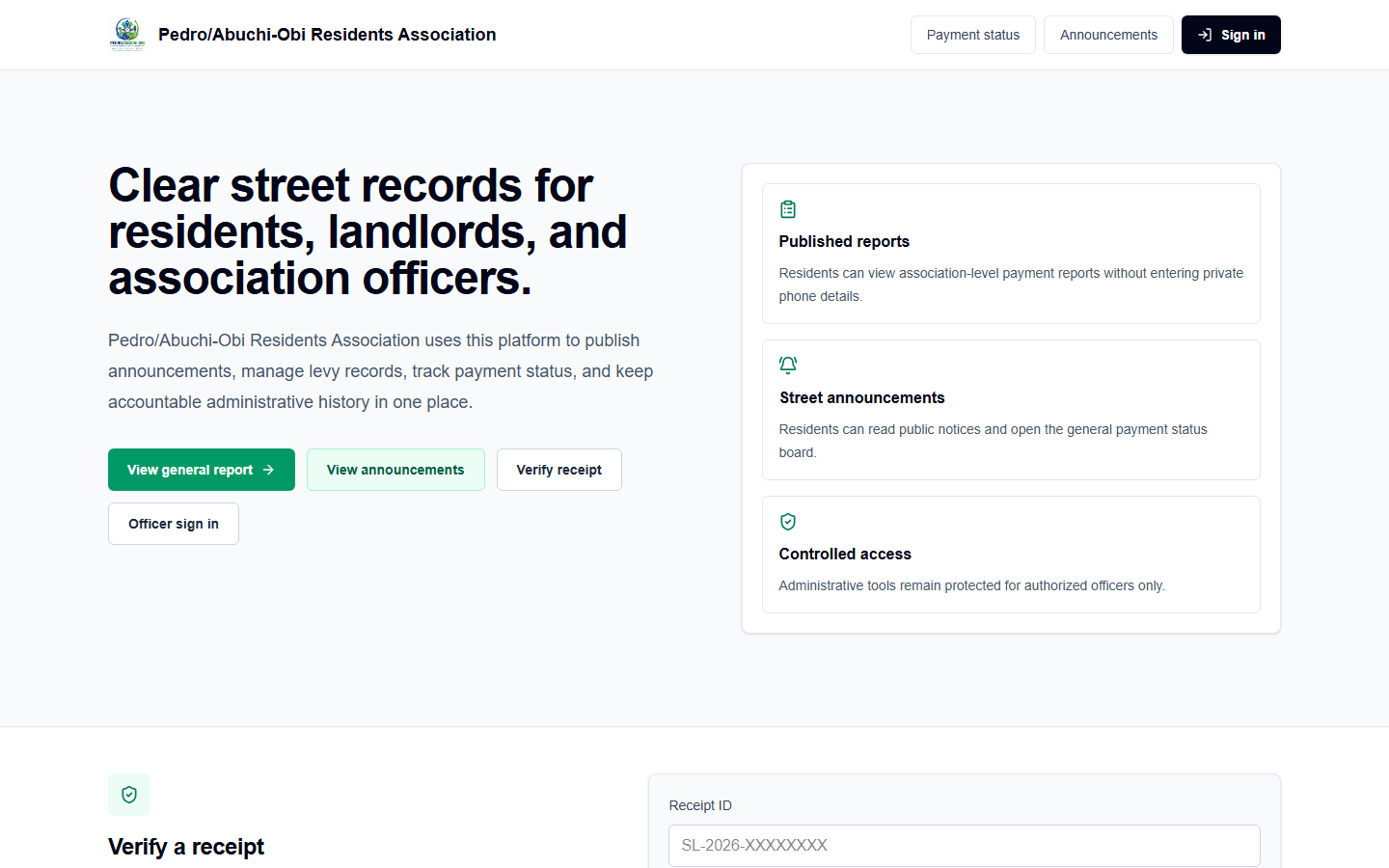Select the Published reports heading
This screenshot has width=1389, height=868.
[844, 241]
